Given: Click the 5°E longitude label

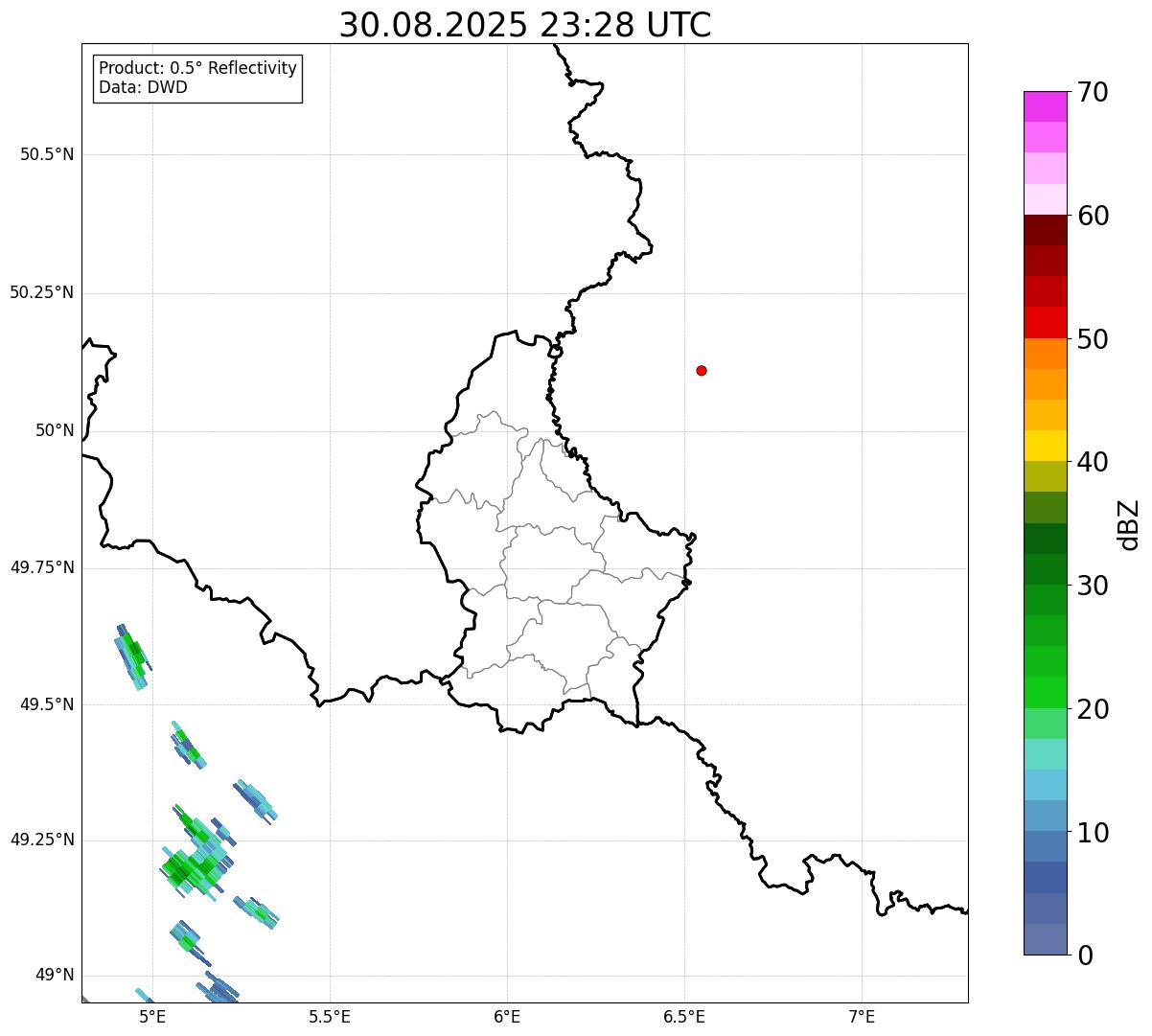Looking at the screenshot, I should (x=152, y=1017).
